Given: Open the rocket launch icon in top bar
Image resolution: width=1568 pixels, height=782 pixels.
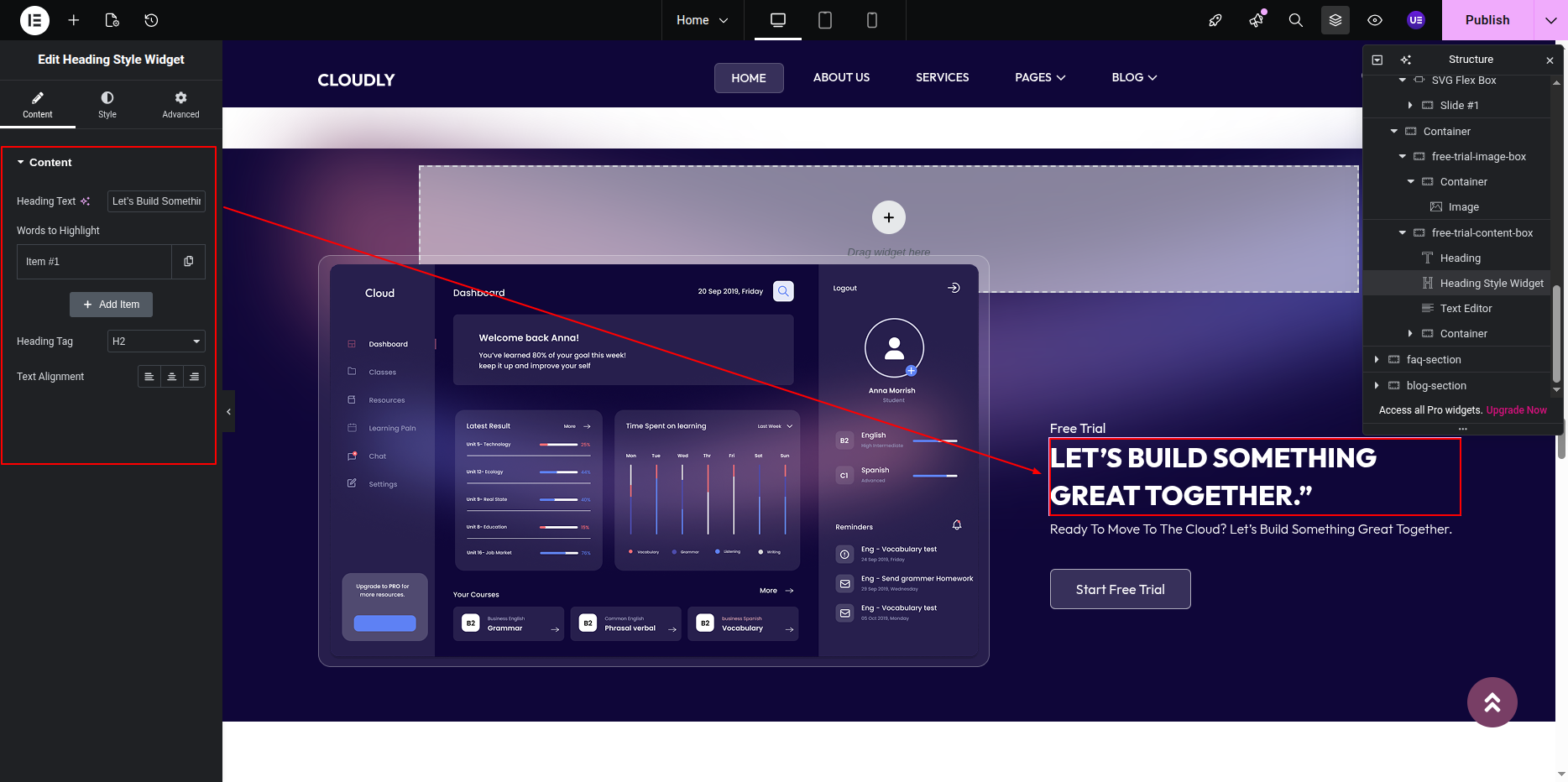Looking at the screenshot, I should 1215,20.
